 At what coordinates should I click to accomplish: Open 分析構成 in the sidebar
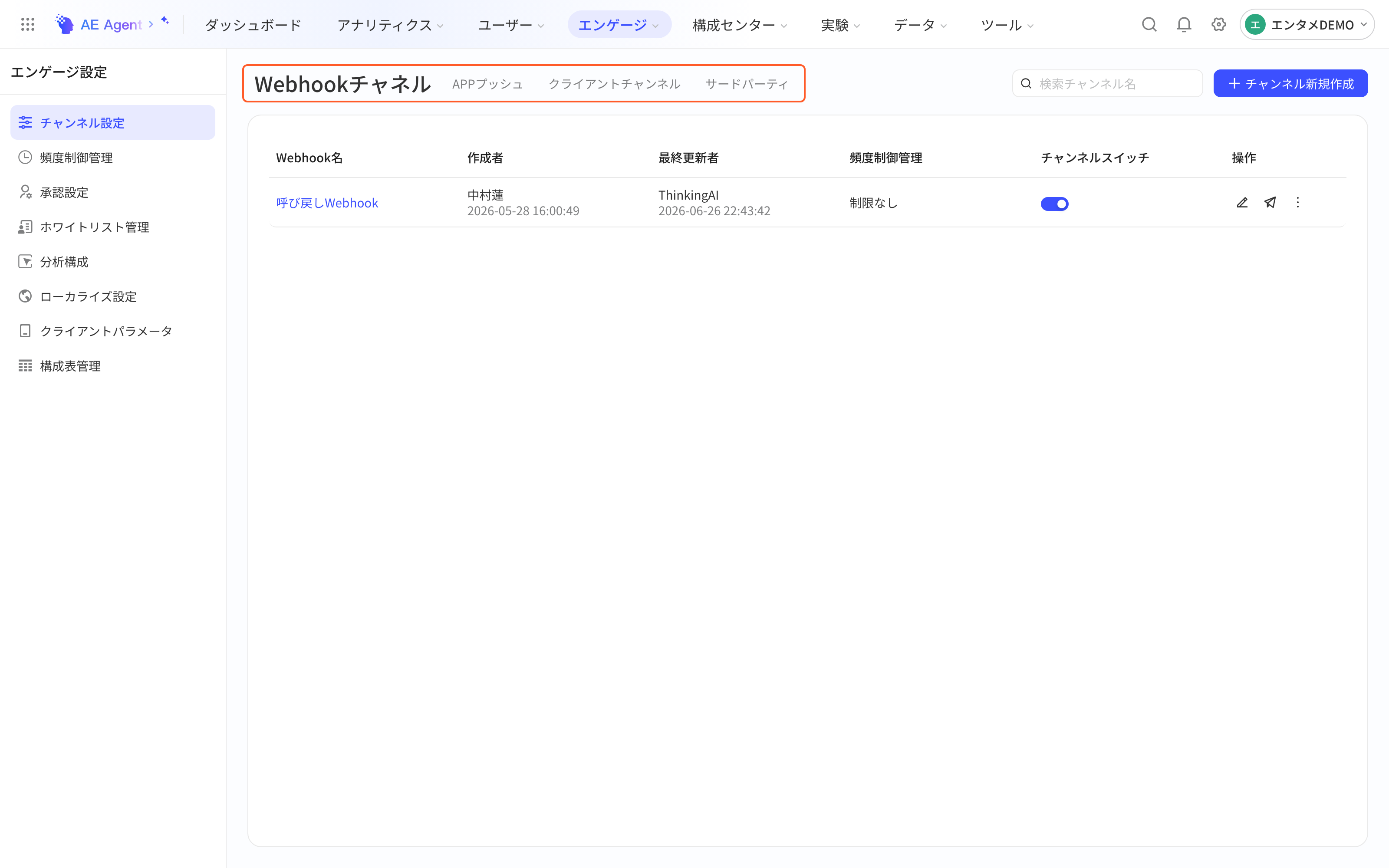click(x=112, y=261)
